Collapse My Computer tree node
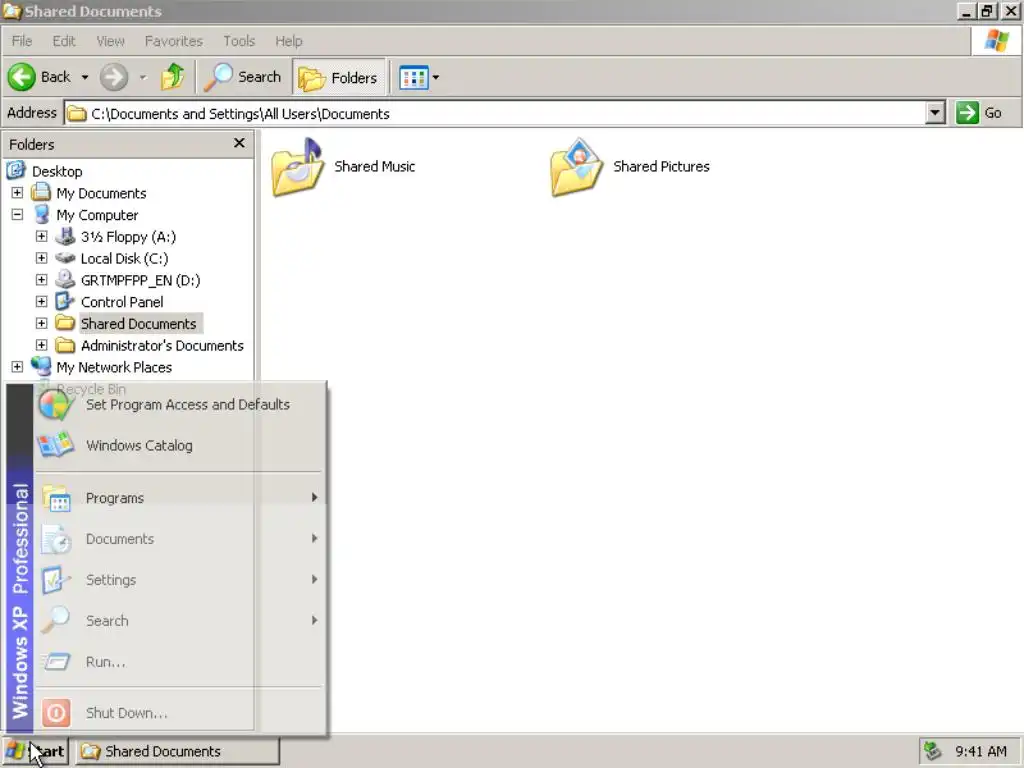The height and width of the screenshot is (768, 1024). point(17,214)
